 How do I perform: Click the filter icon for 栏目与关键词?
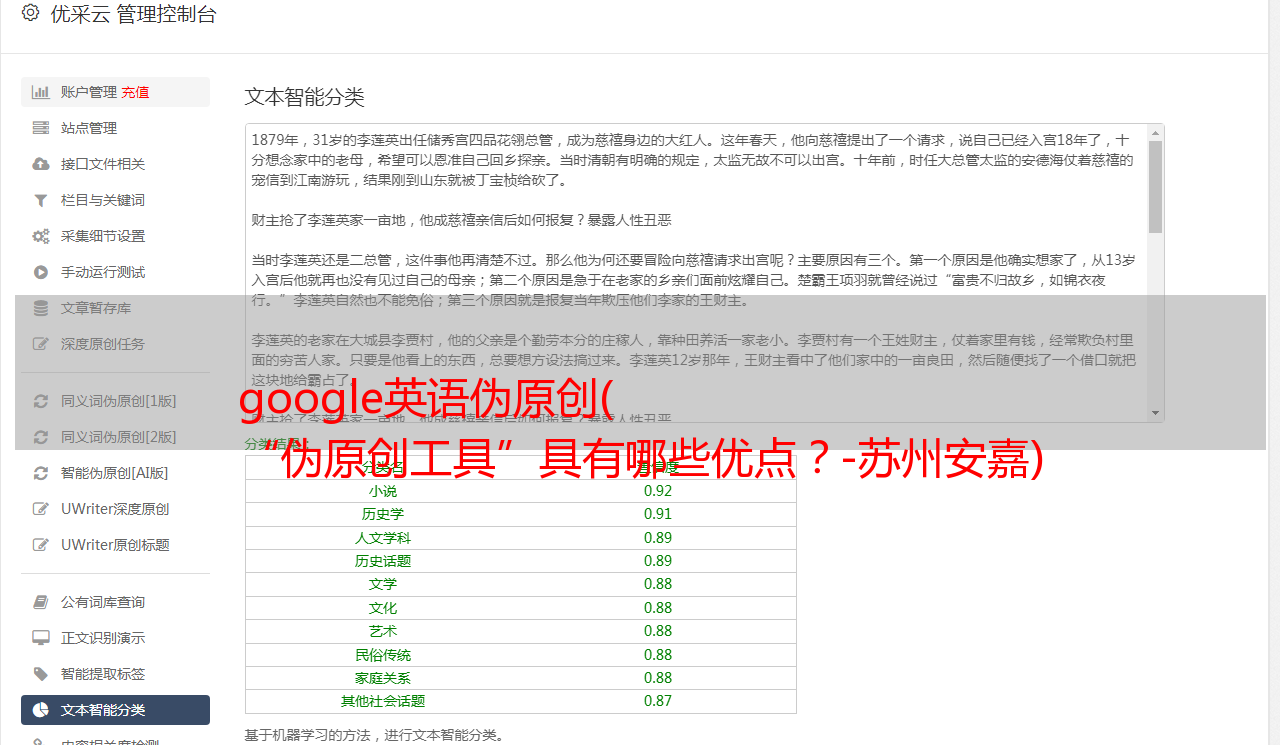coord(41,200)
